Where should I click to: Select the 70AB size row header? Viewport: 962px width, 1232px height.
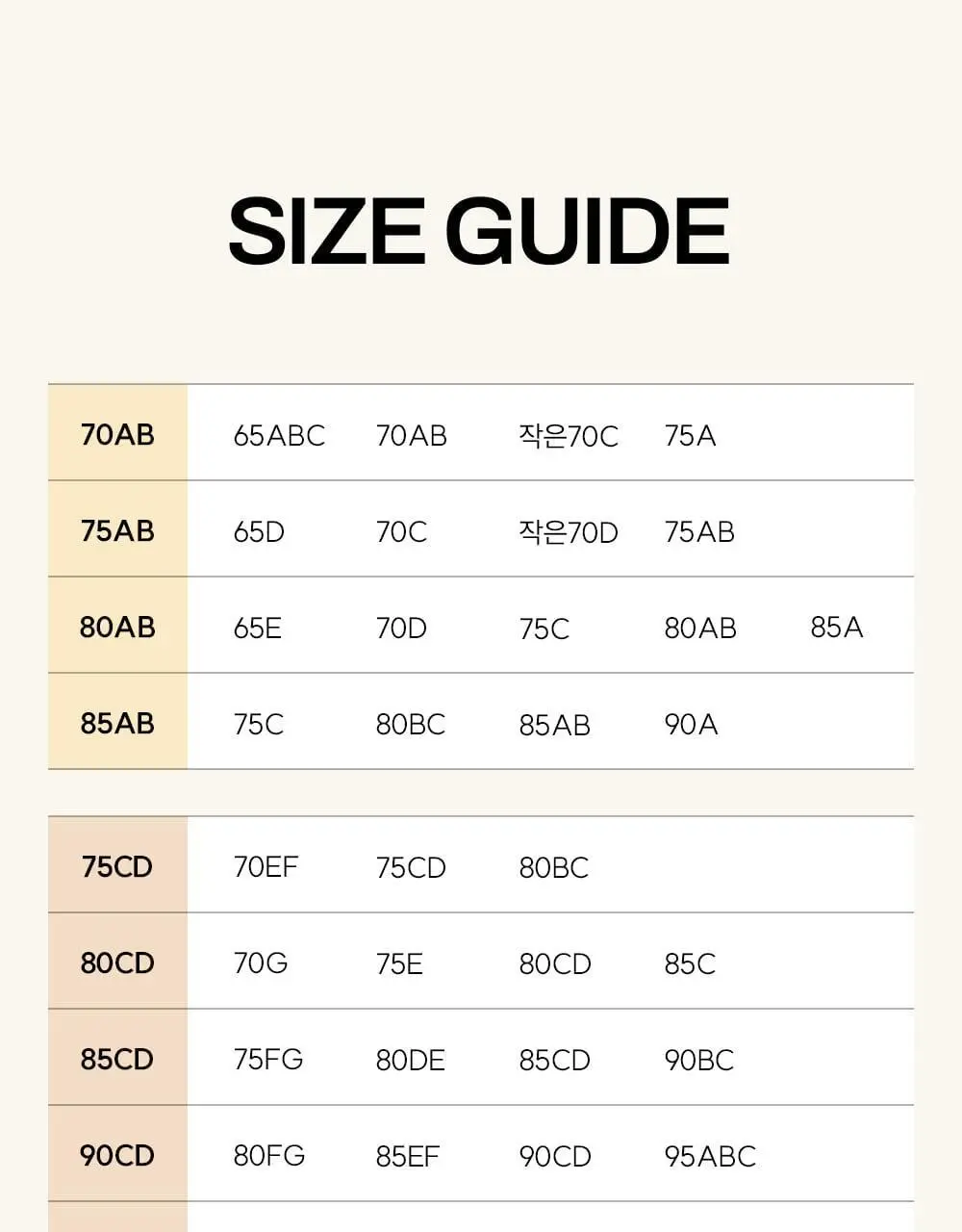[117, 433]
